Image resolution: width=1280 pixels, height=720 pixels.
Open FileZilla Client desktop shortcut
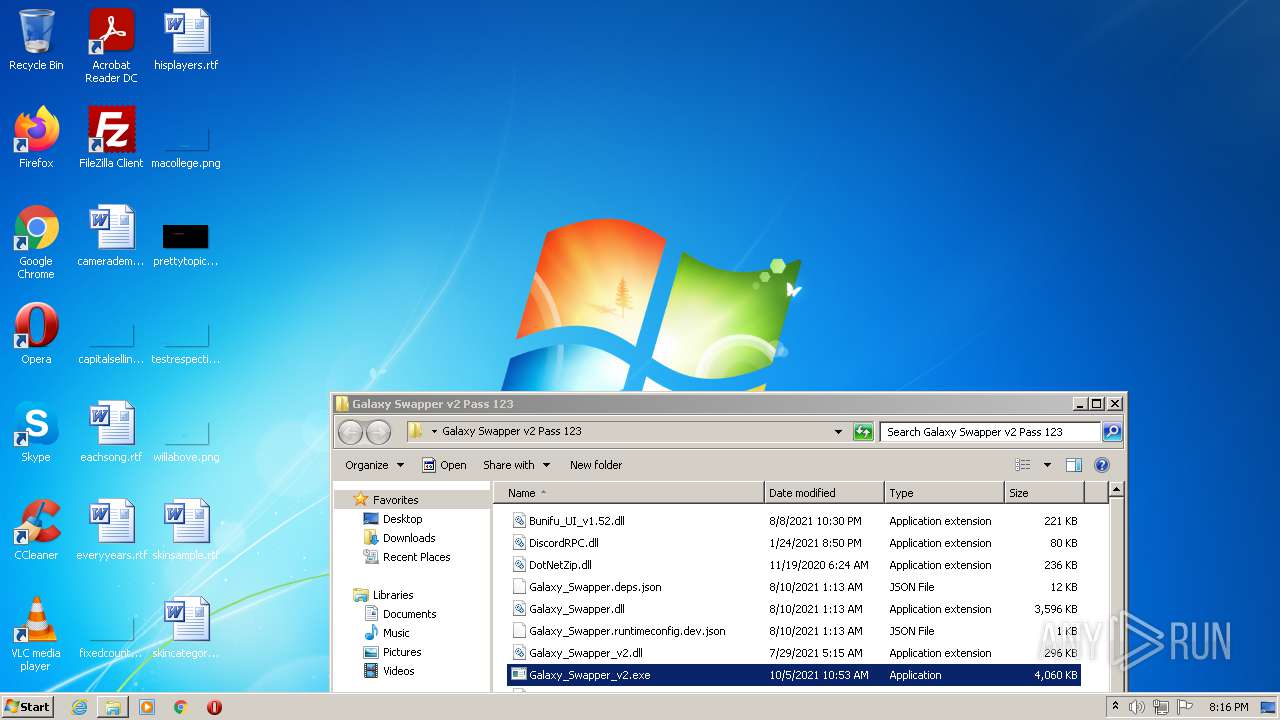[111, 138]
